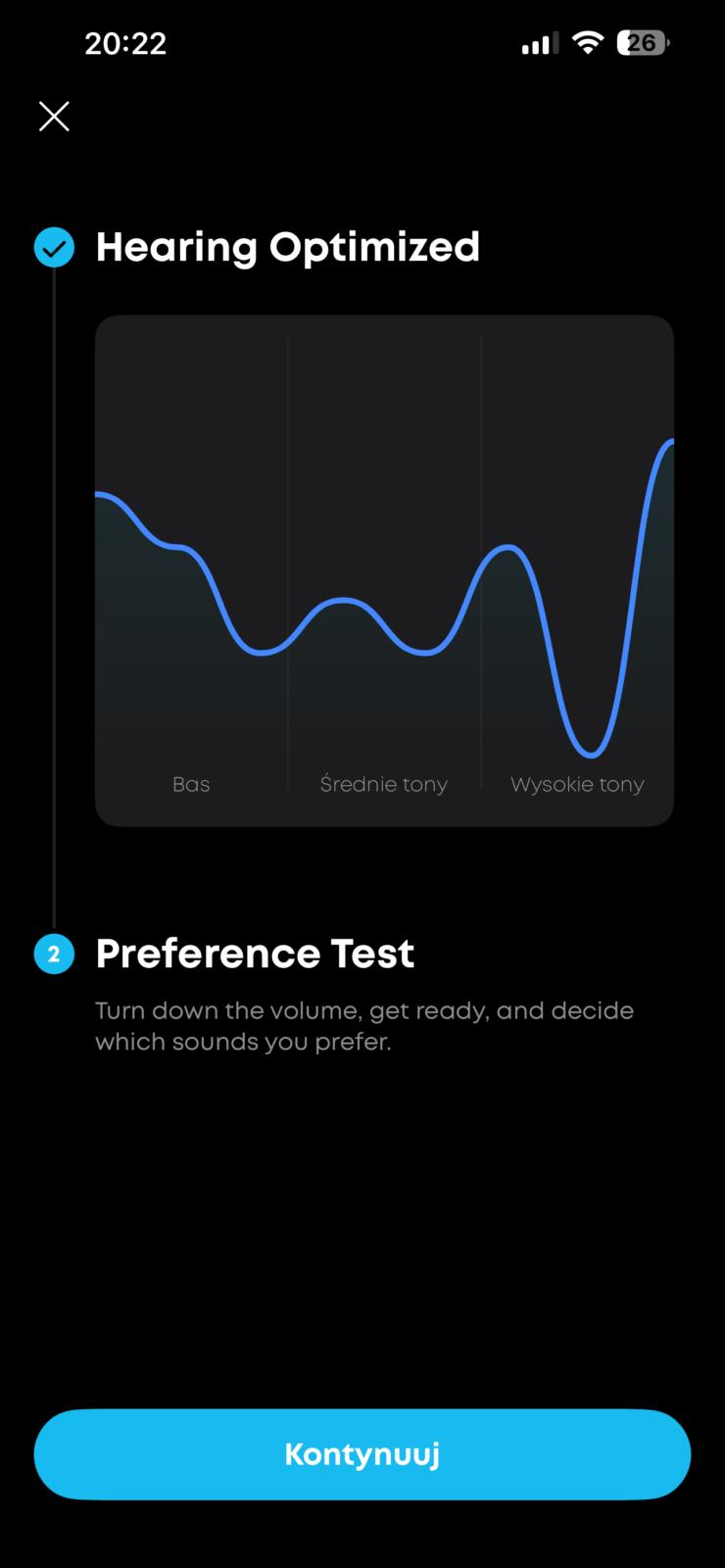Tap the curve's peak at the graph's right edge
The width and height of the screenshot is (725, 1568).
pyautogui.click(x=669, y=443)
